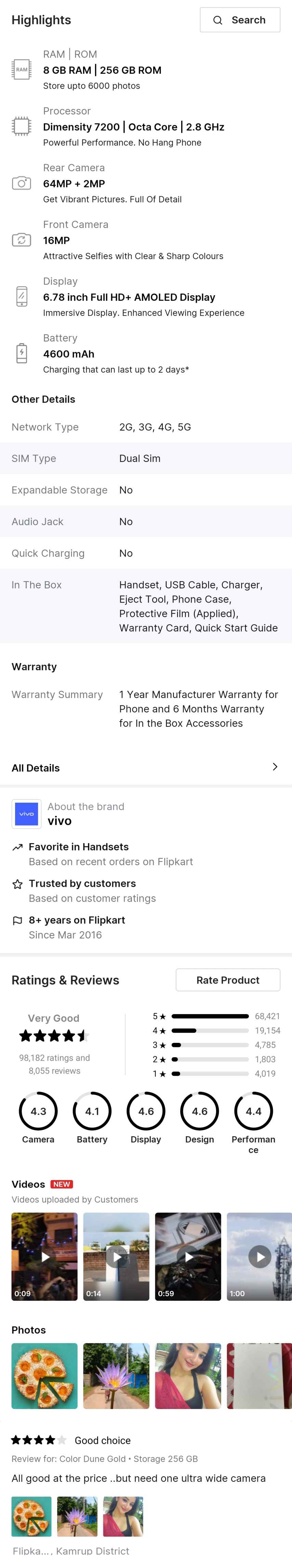Click the Rear Camera icon

pyautogui.click(x=21, y=183)
